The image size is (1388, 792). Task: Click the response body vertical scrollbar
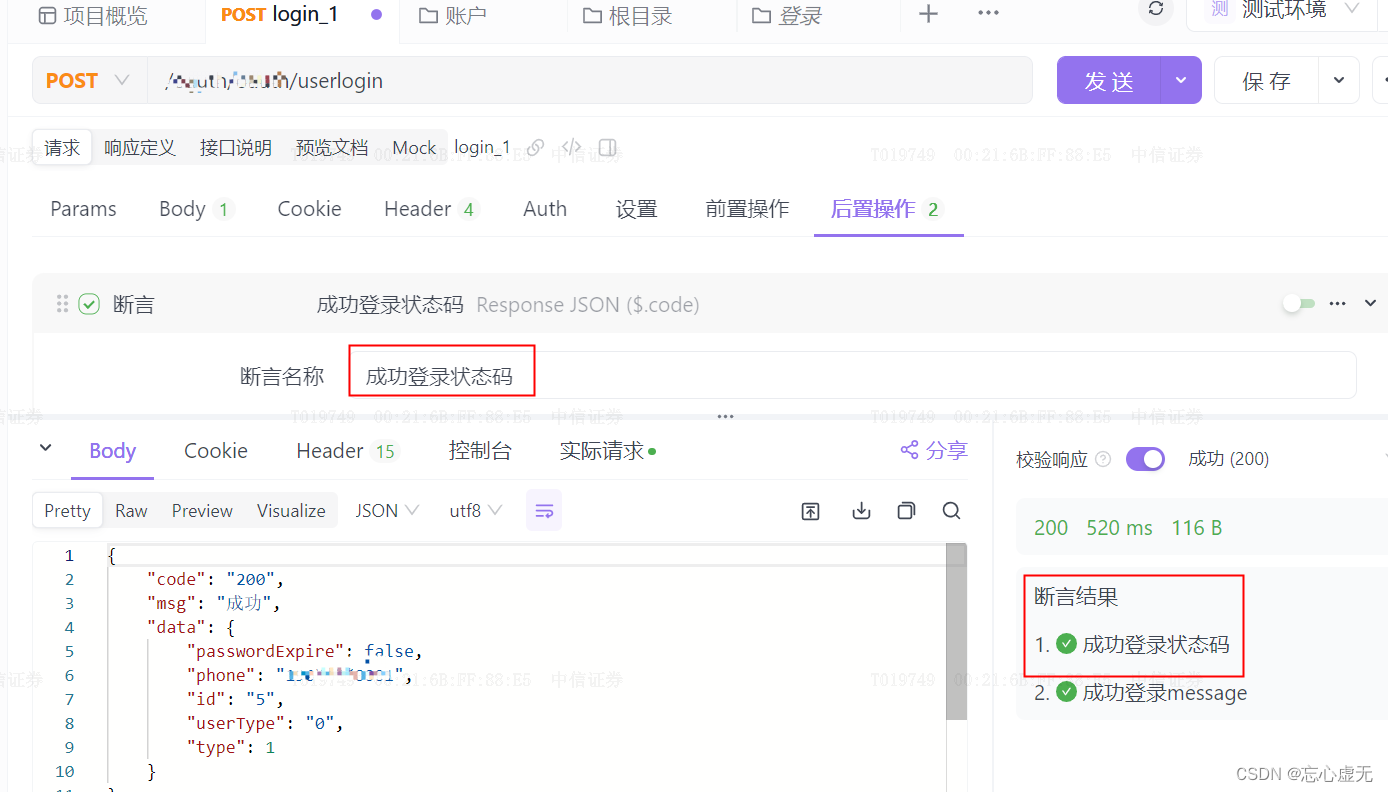pyautogui.click(x=957, y=631)
